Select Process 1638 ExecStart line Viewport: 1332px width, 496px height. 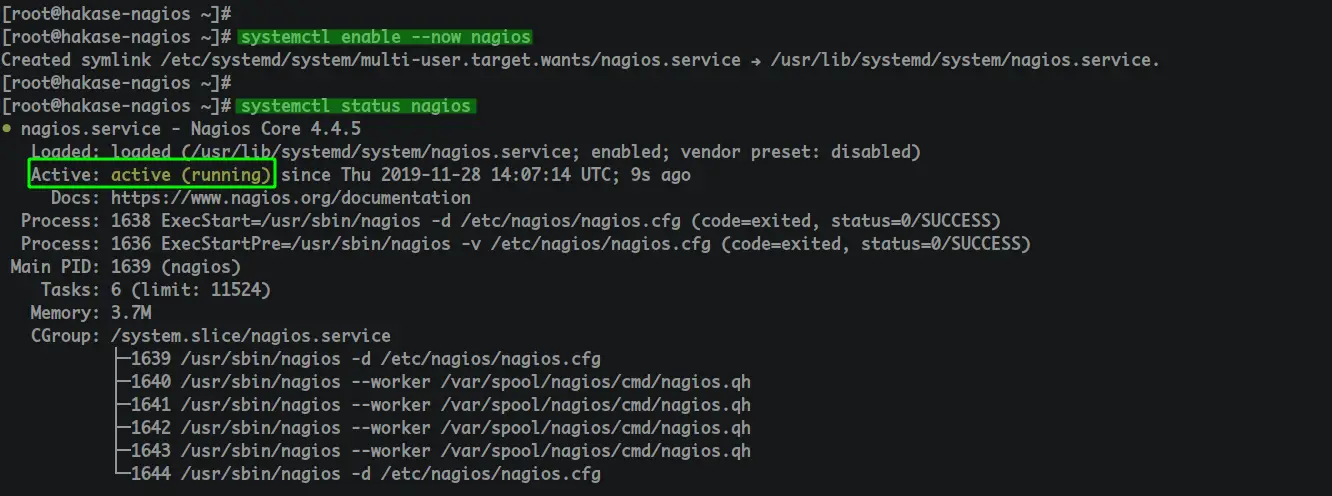[510, 221]
